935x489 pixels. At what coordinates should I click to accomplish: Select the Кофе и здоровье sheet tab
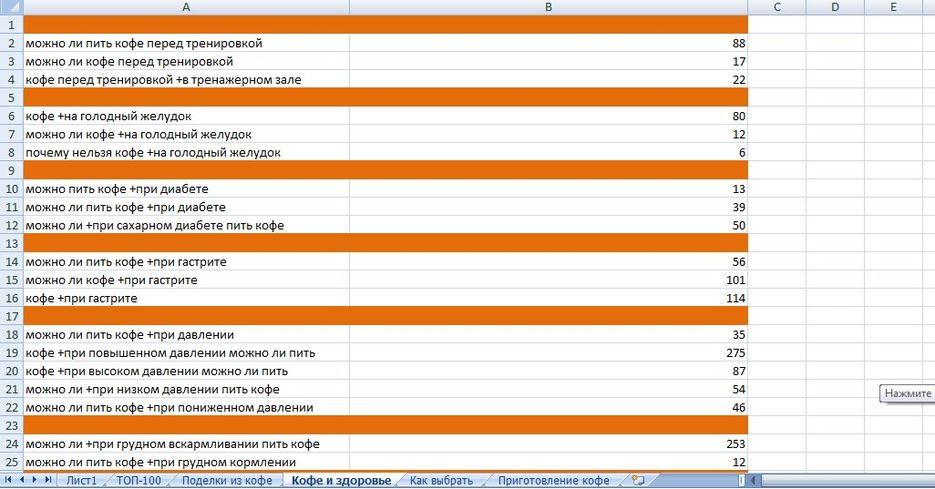[x=341, y=481]
